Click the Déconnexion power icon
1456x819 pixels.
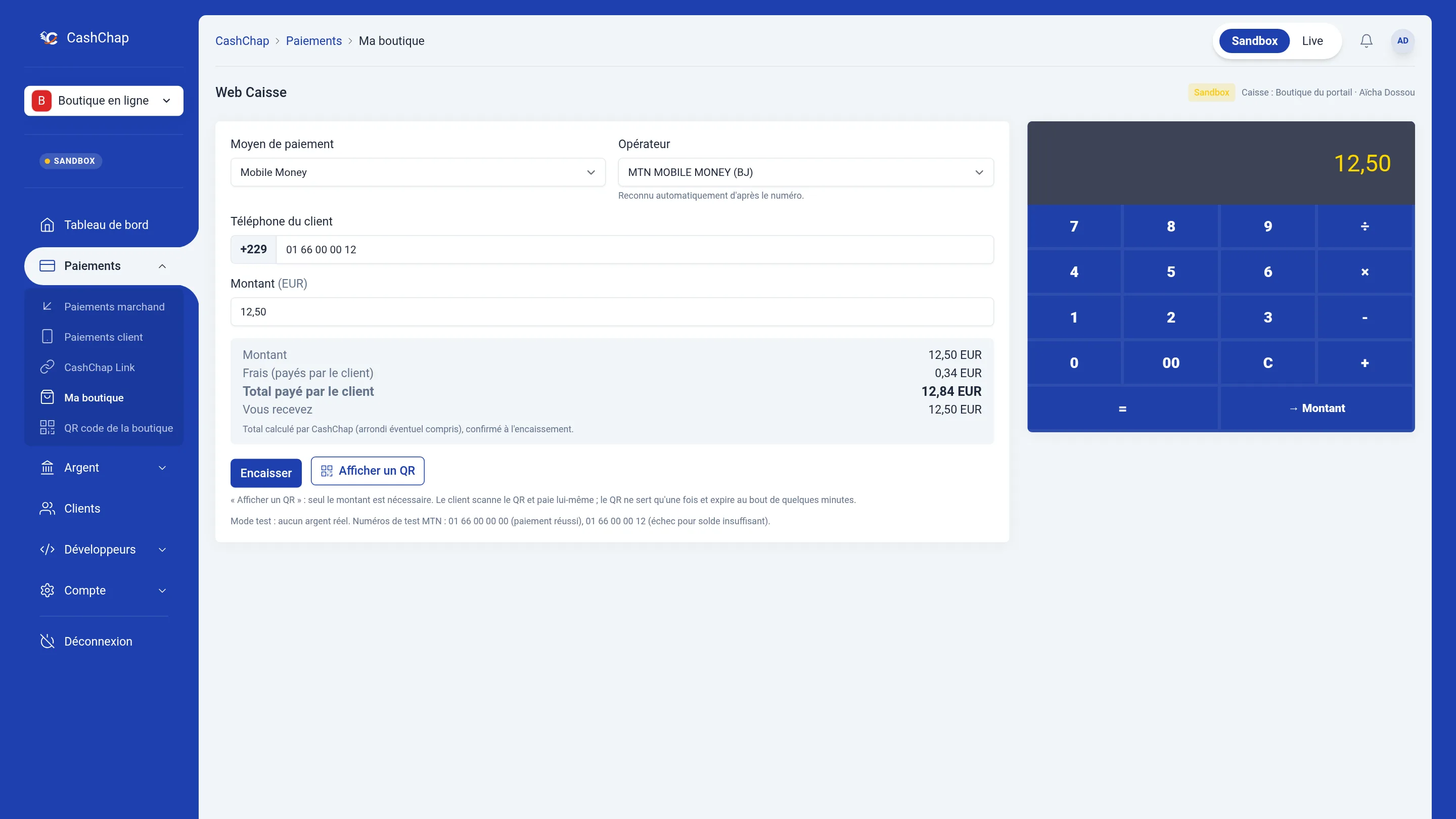point(48,642)
